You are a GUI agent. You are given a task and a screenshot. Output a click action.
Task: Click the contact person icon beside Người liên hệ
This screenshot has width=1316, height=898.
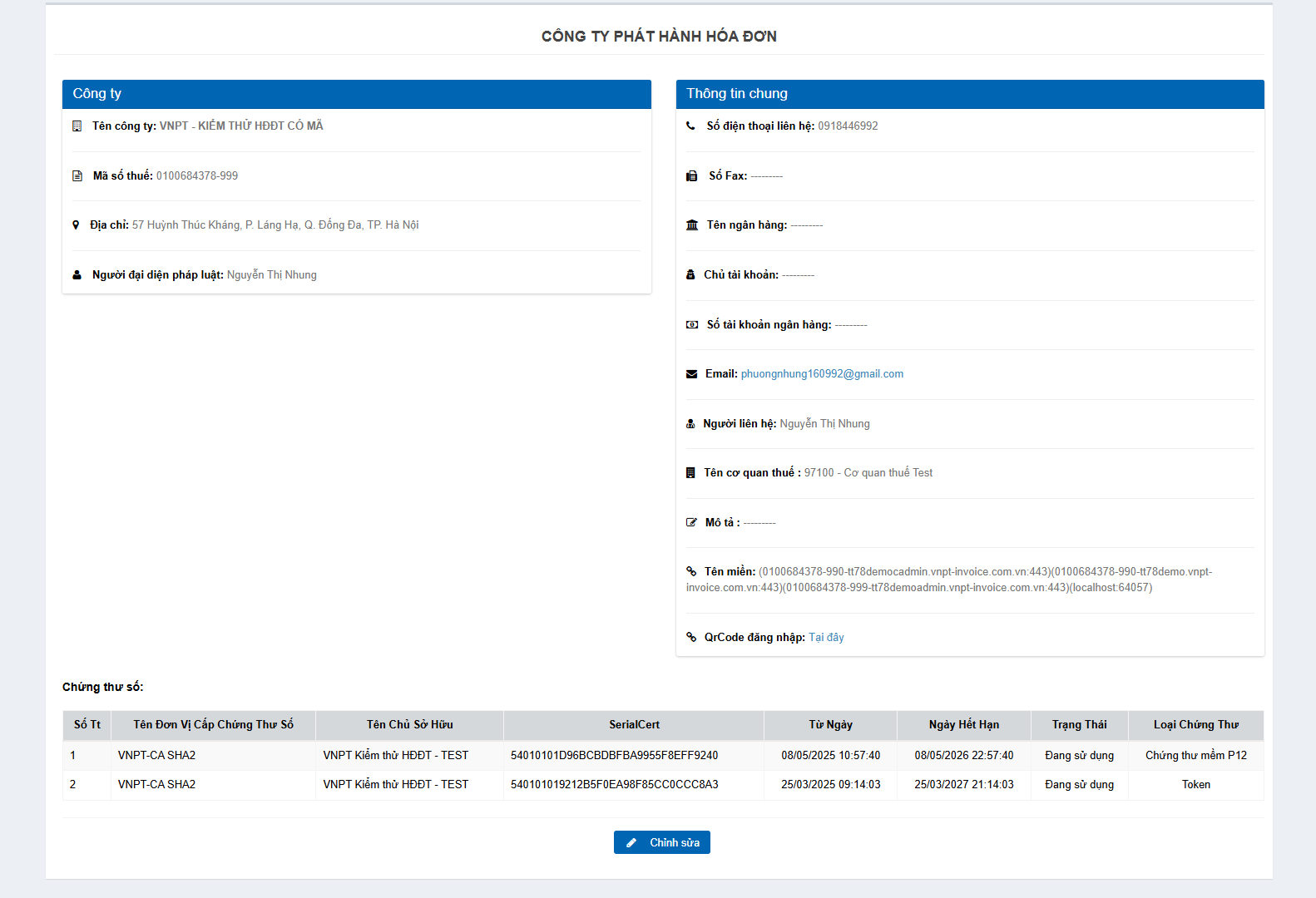(x=690, y=424)
